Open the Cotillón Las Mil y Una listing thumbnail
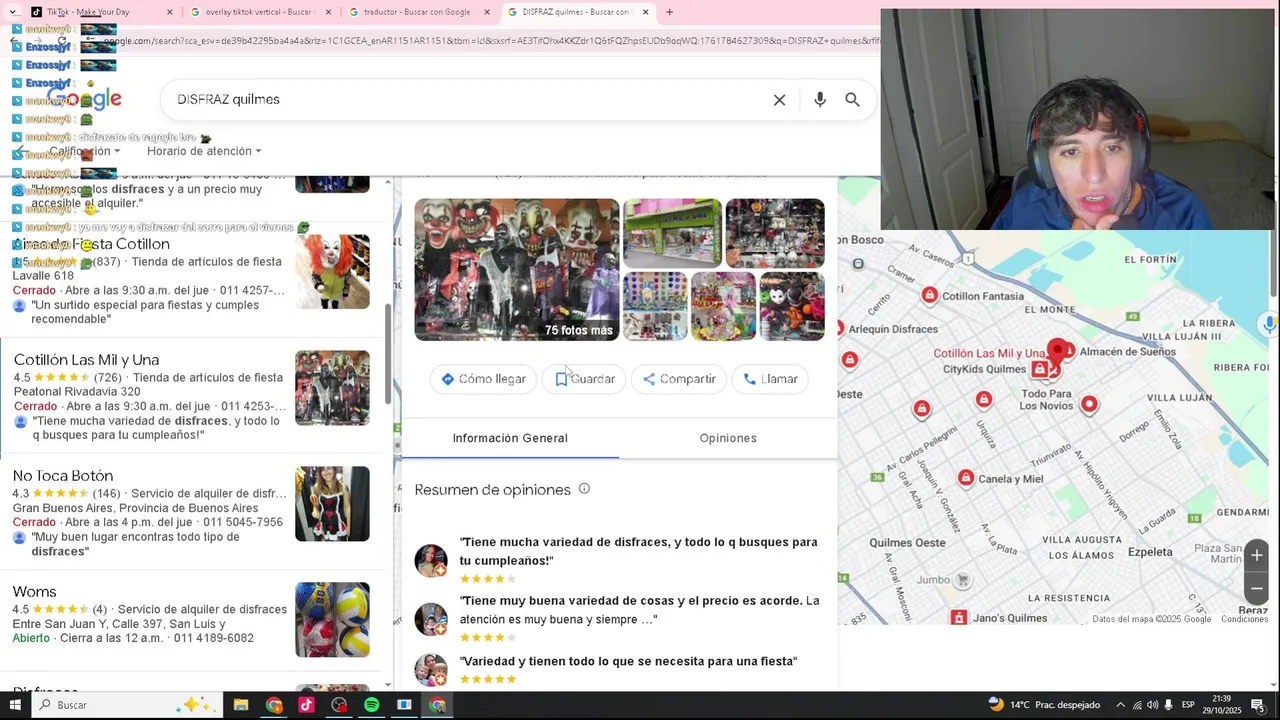The image size is (1280, 720). [x=332, y=388]
